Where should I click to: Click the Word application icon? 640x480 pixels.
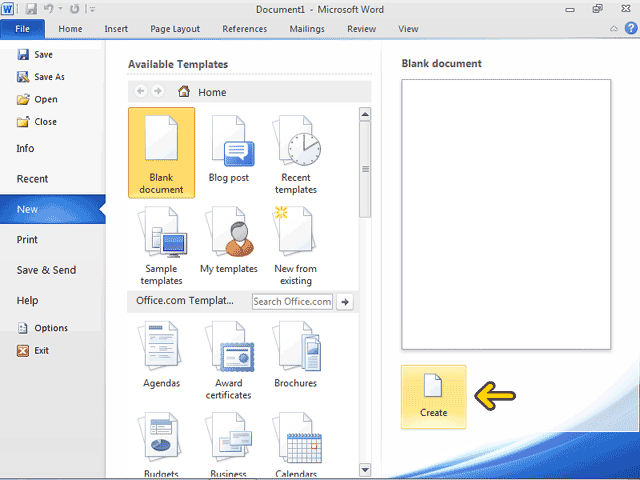(7, 9)
